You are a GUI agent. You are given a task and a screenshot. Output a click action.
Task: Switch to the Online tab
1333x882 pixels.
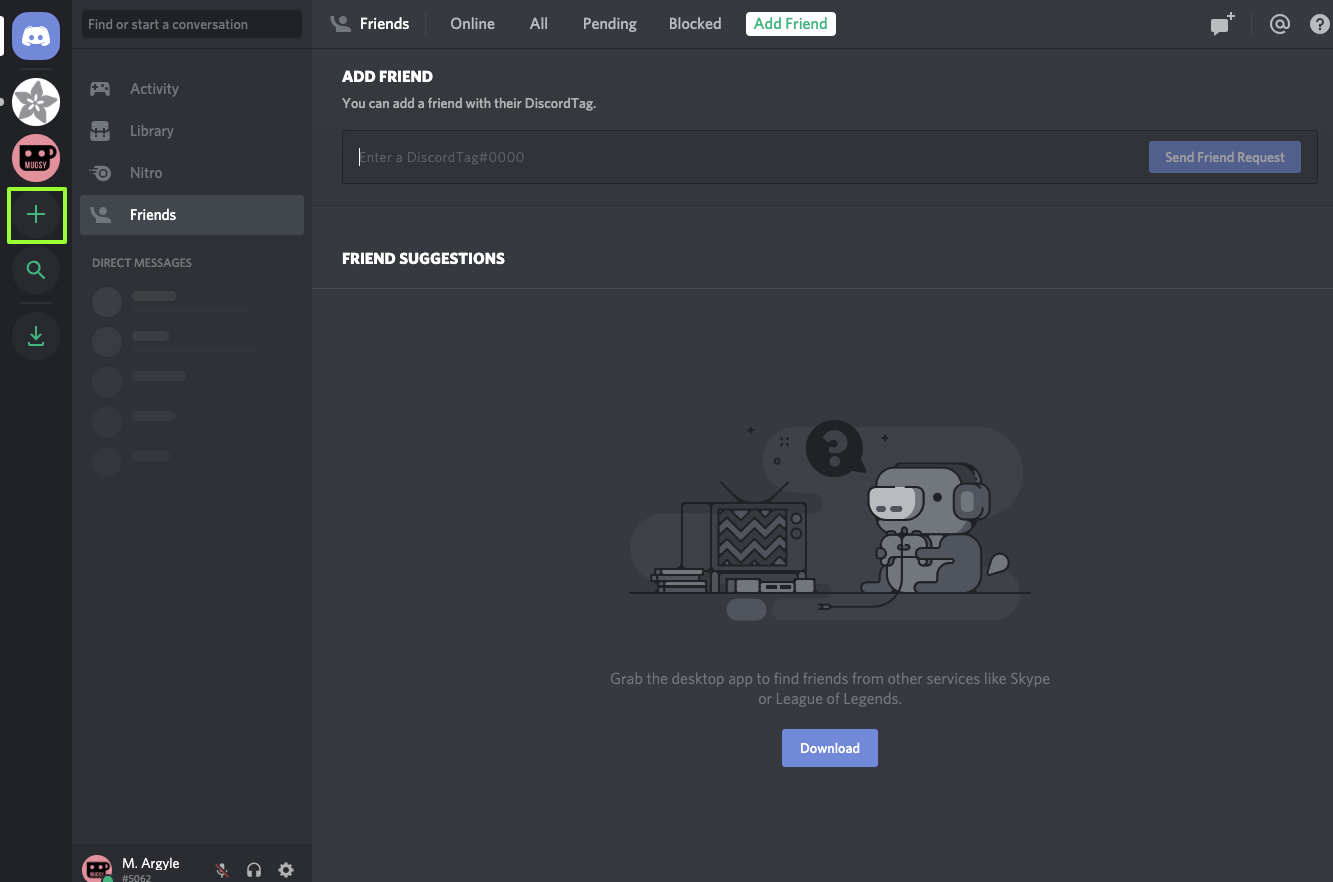click(x=472, y=24)
